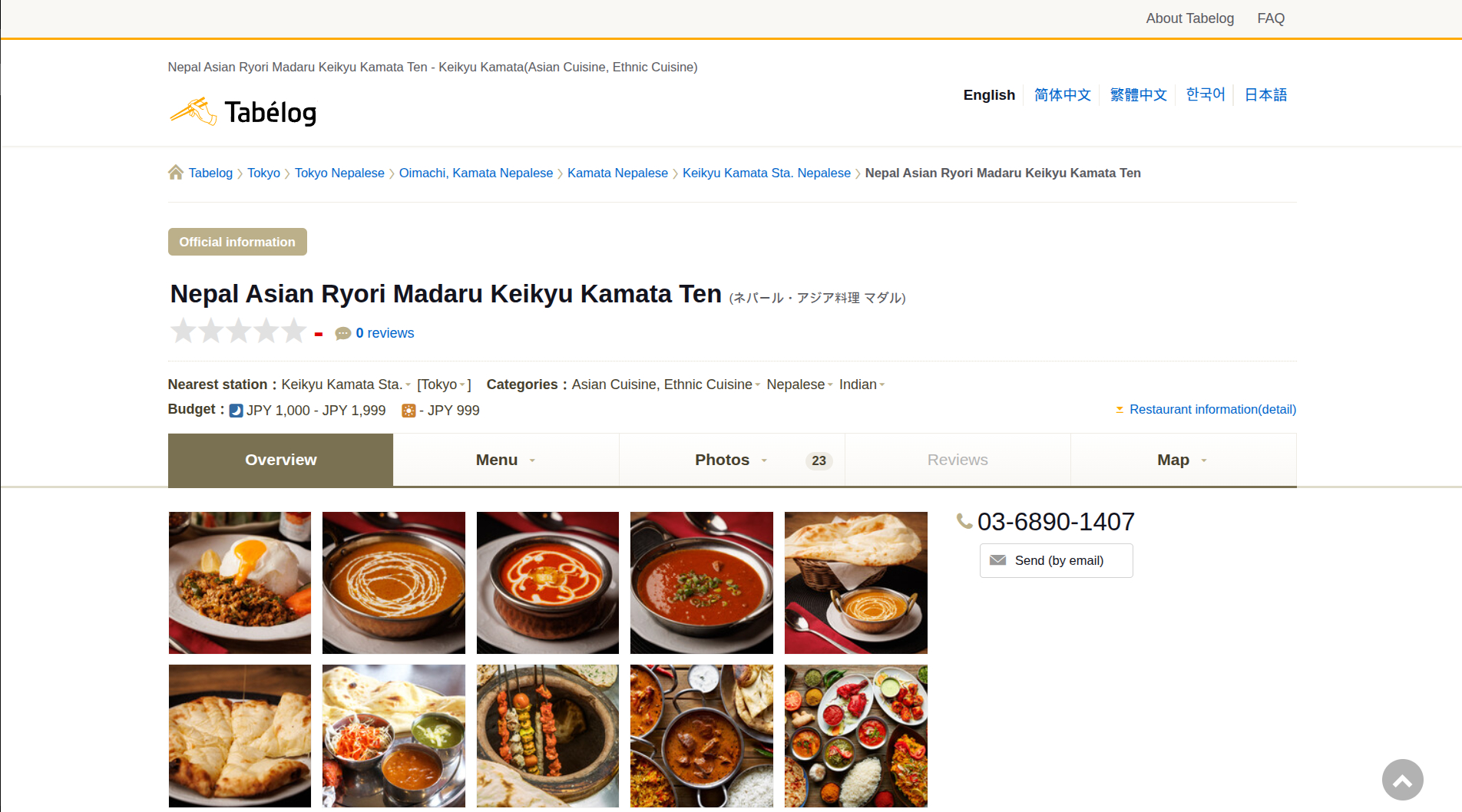Open the FAQ link
This screenshot has height=812, width=1462.
1271,18
